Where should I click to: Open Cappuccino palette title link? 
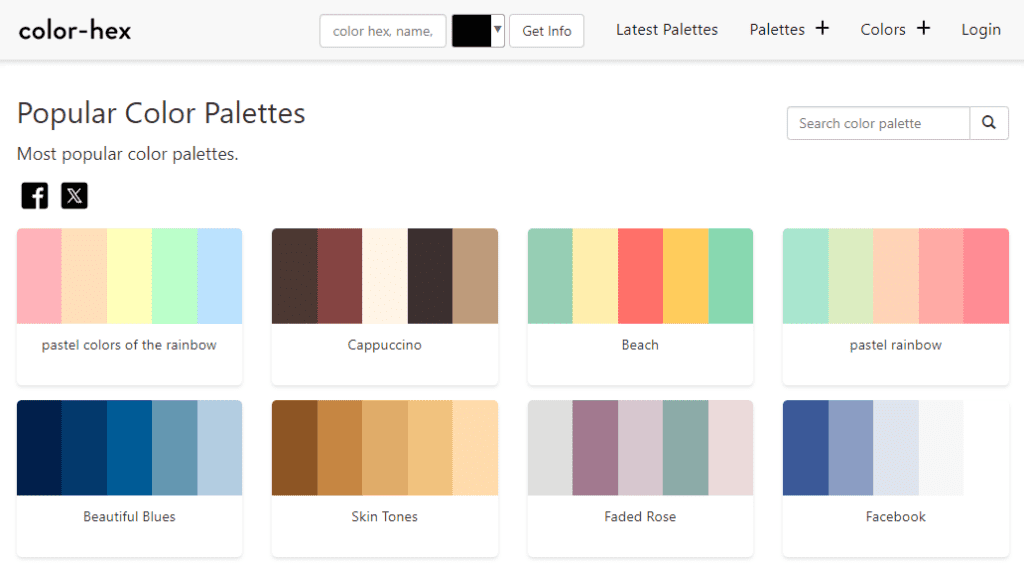[385, 345]
